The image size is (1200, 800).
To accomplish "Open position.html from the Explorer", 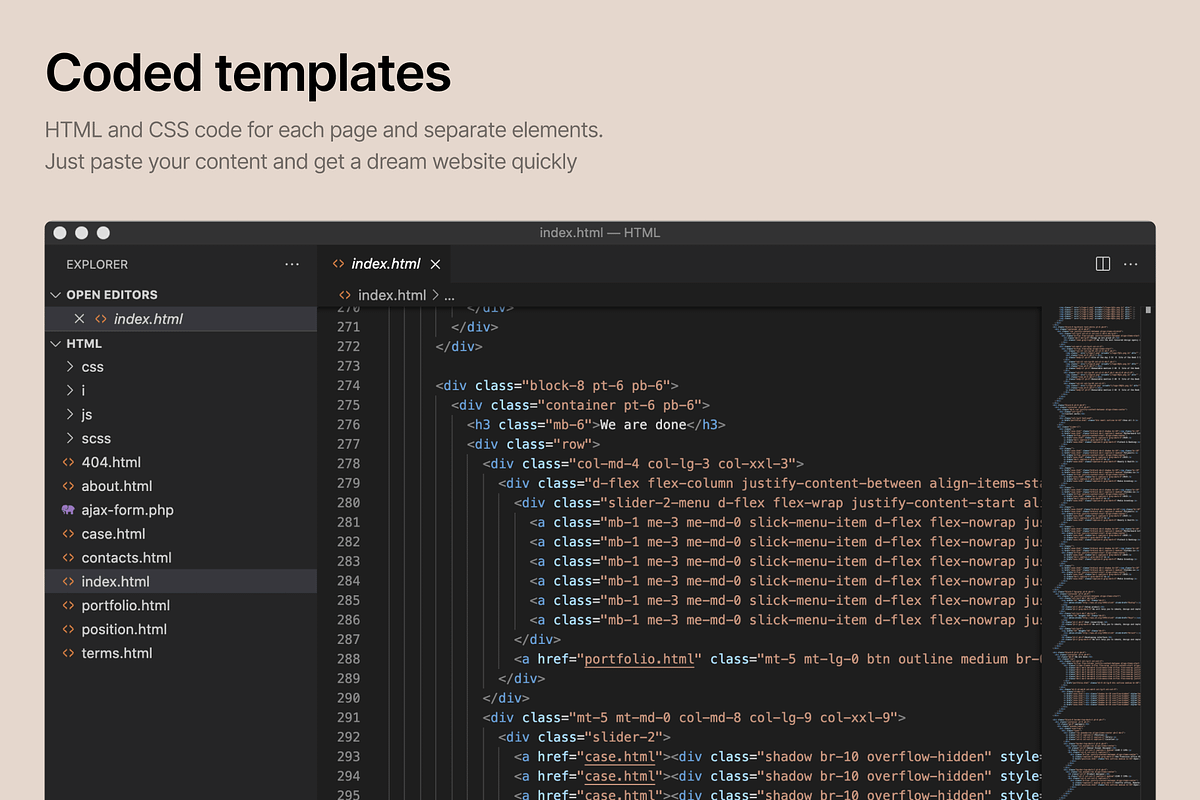I will tap(124, 629).
